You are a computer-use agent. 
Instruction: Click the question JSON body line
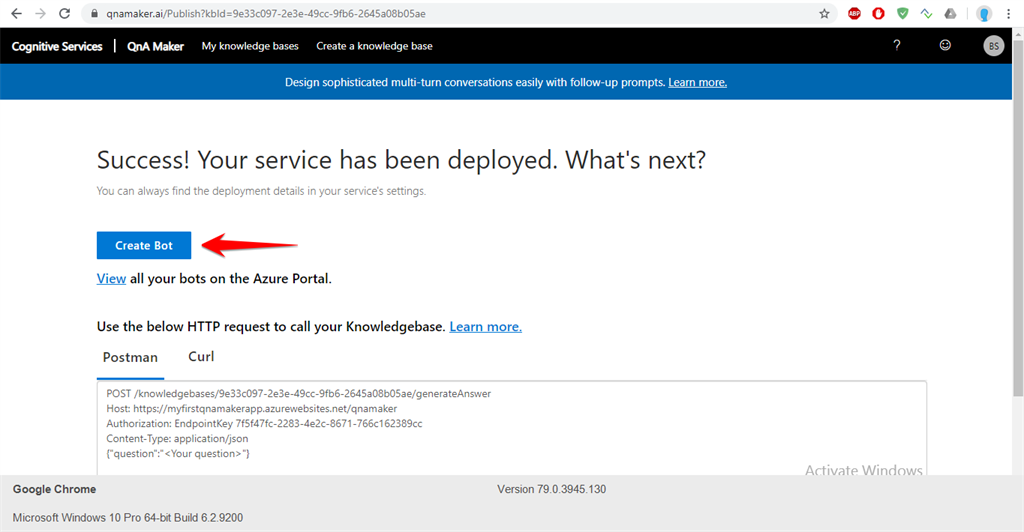178,454
